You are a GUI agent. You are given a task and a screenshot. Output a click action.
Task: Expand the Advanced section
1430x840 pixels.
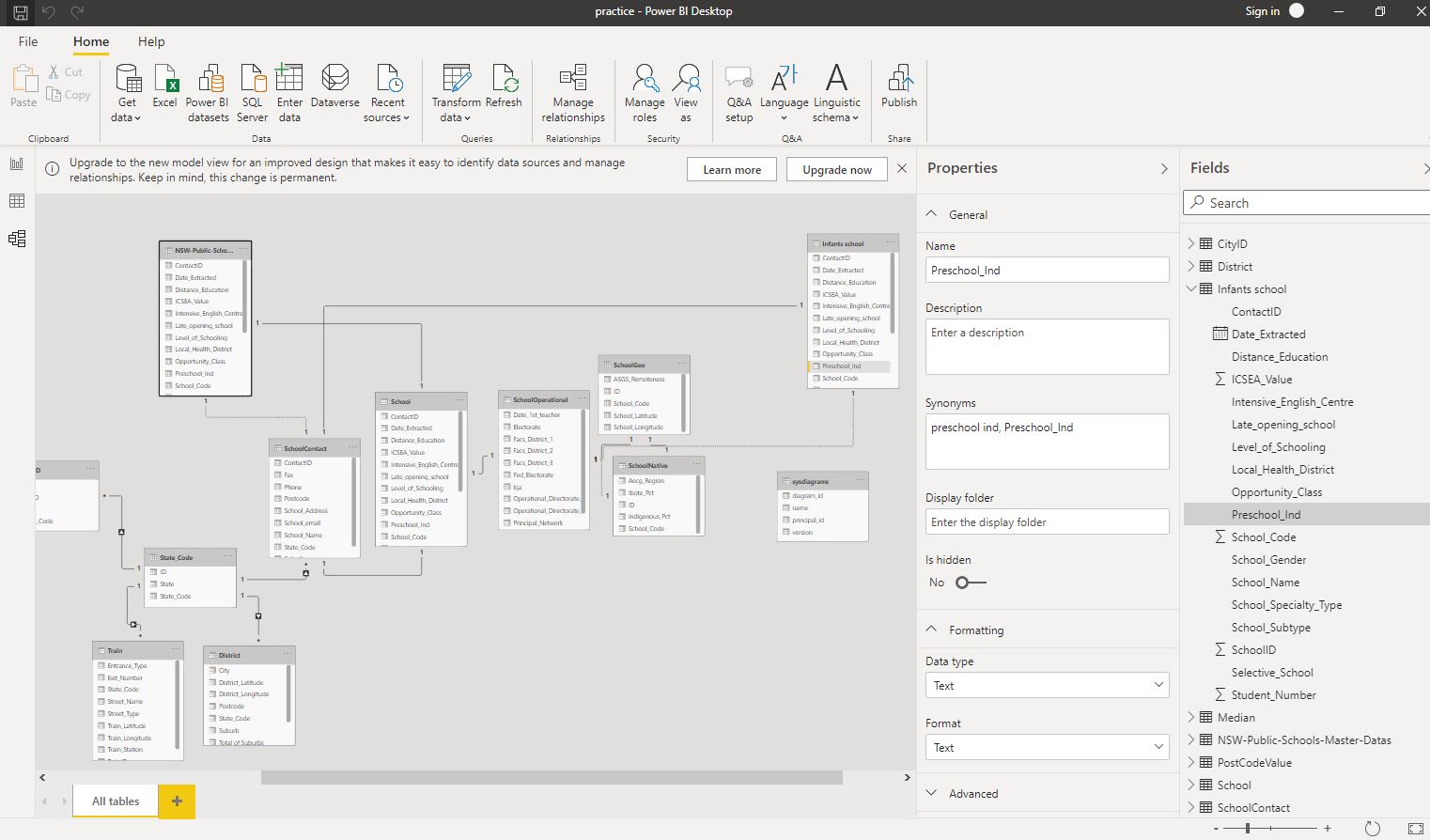(932, 793)
